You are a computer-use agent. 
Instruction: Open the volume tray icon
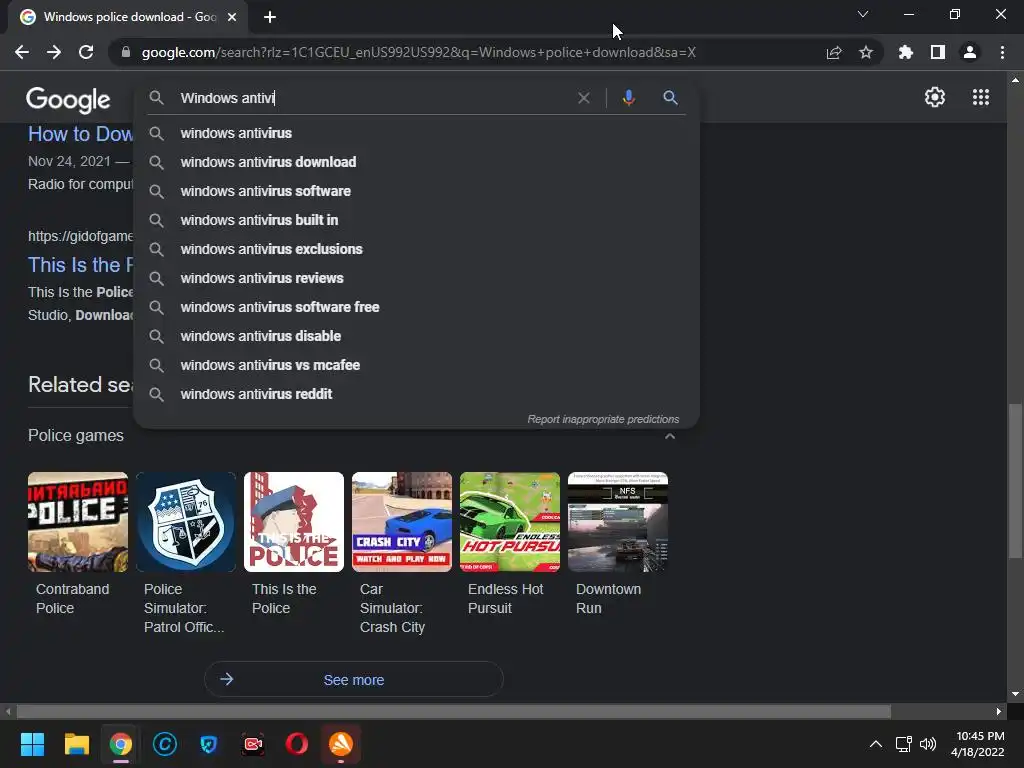(927, 744)
